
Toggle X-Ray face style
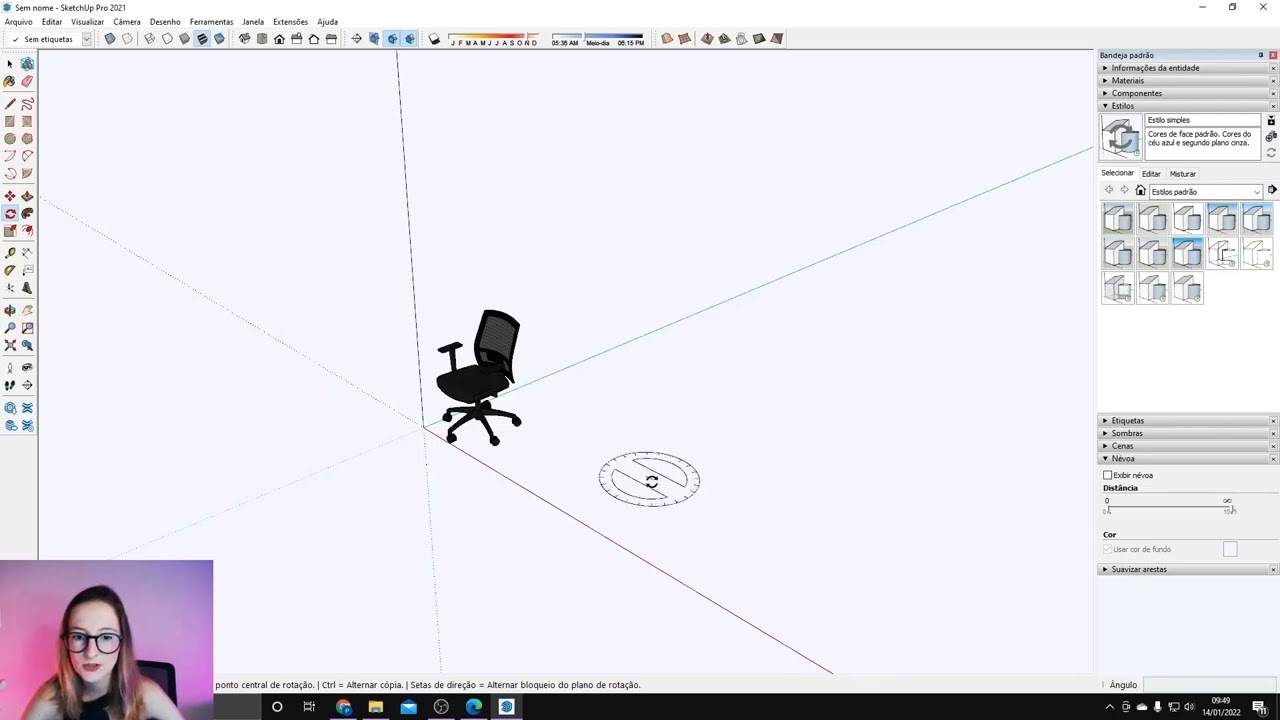110,39
